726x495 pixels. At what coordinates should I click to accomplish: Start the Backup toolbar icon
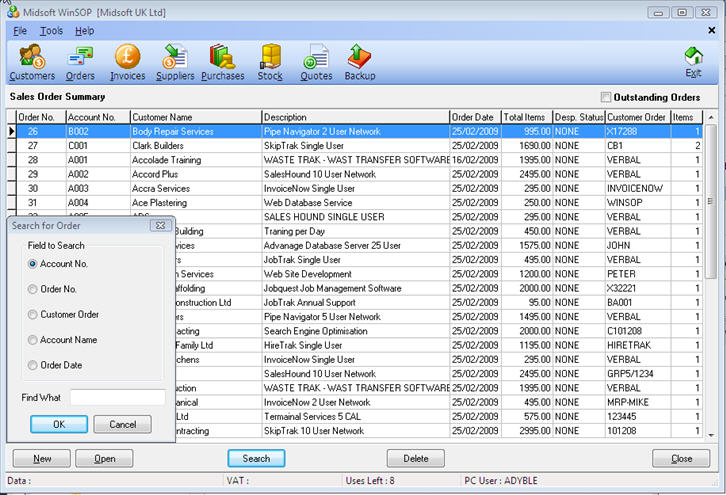coord(360,63)
